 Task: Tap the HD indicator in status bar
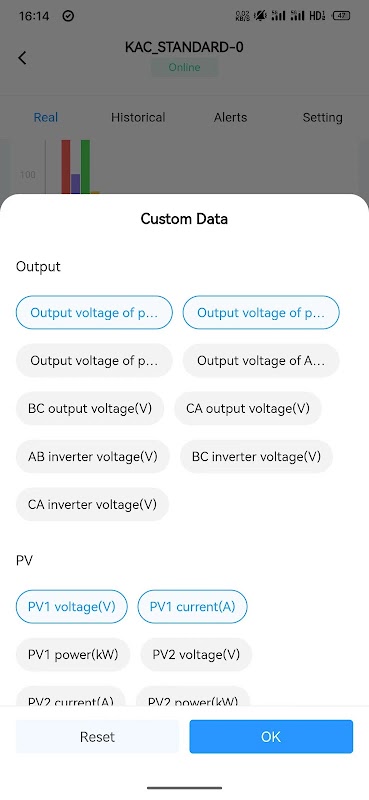point(317,16)
